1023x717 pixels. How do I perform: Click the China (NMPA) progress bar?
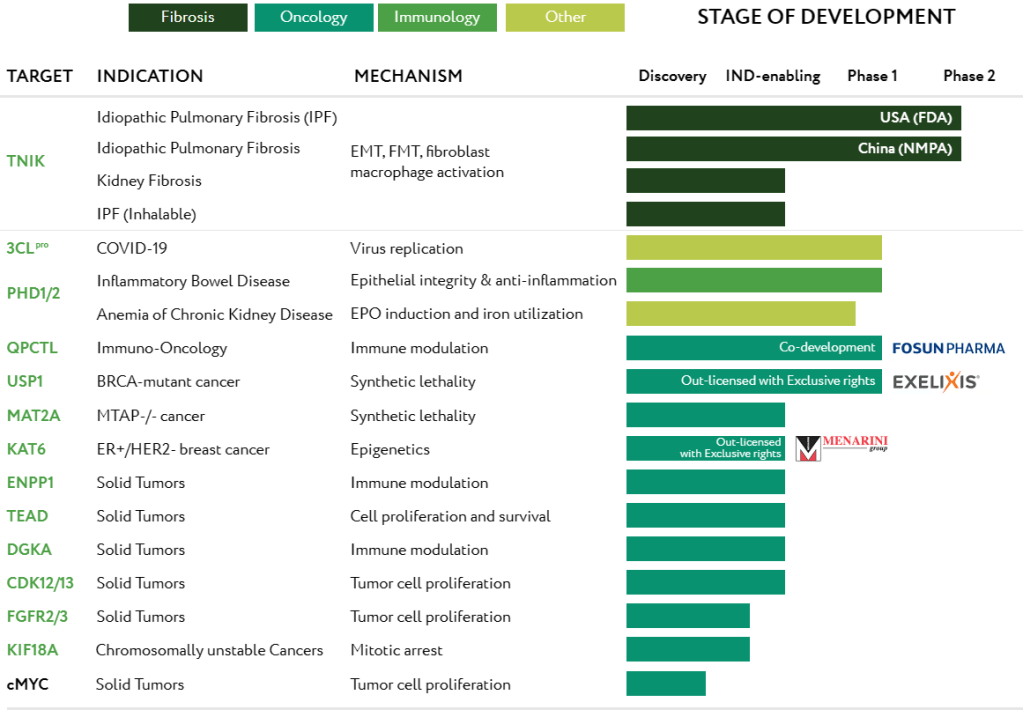[x=793, y=148]
